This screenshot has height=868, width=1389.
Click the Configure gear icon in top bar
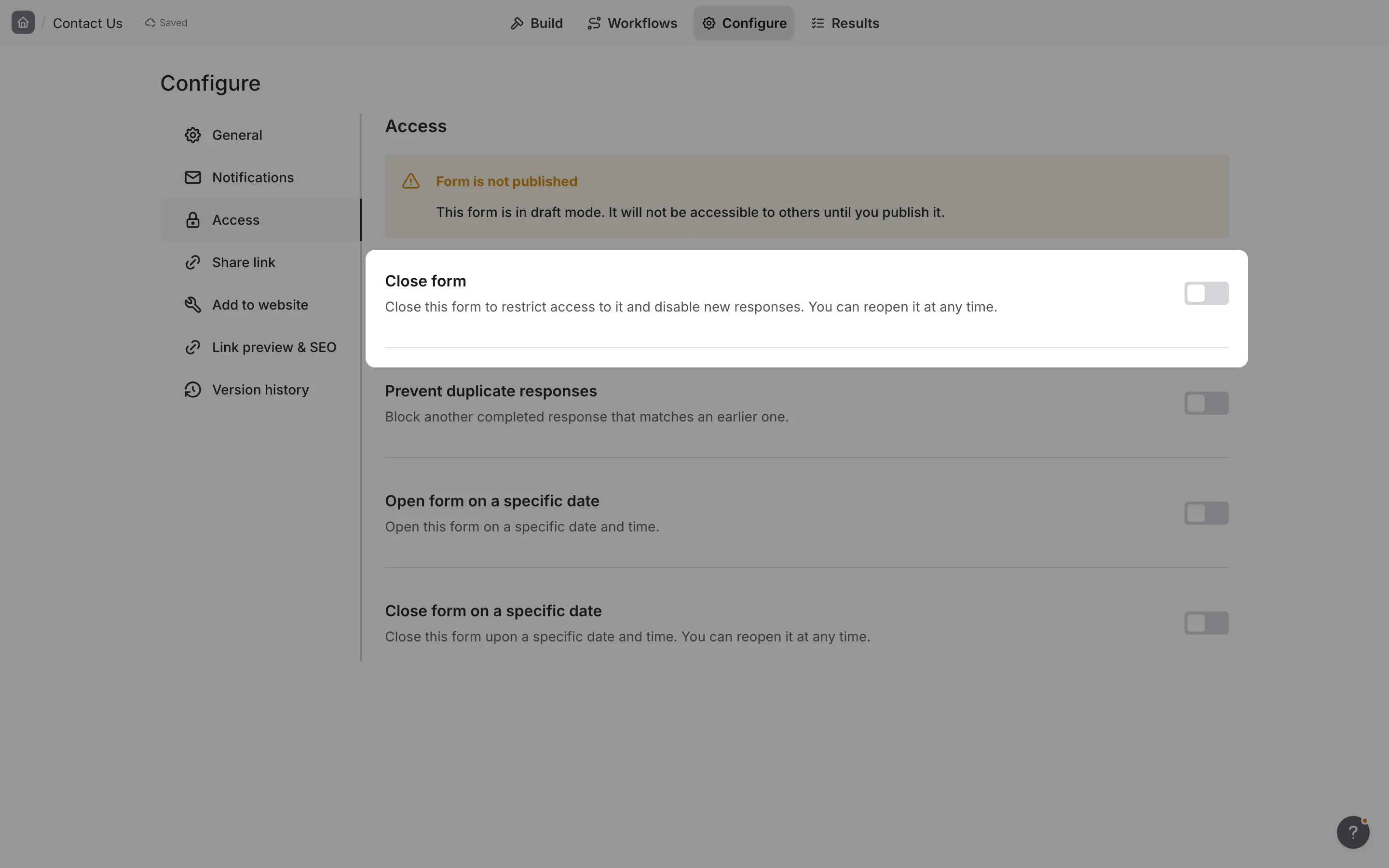tap(709, 23)
